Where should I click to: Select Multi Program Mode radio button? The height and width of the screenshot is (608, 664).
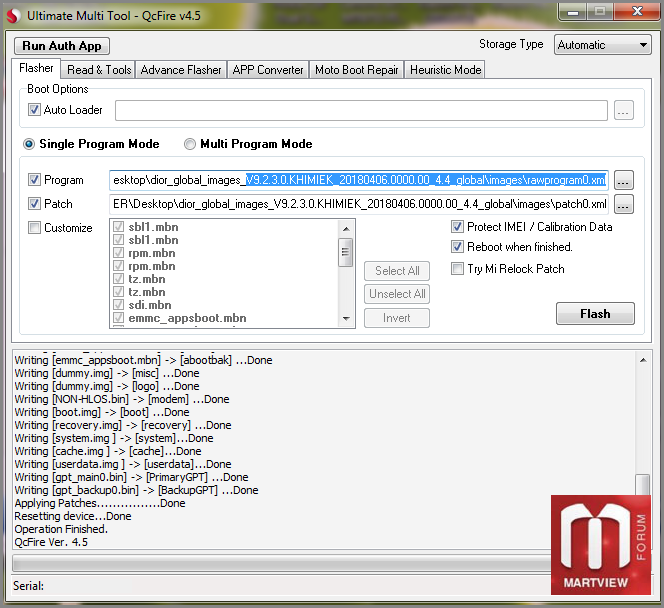click(x=190, y=144)
